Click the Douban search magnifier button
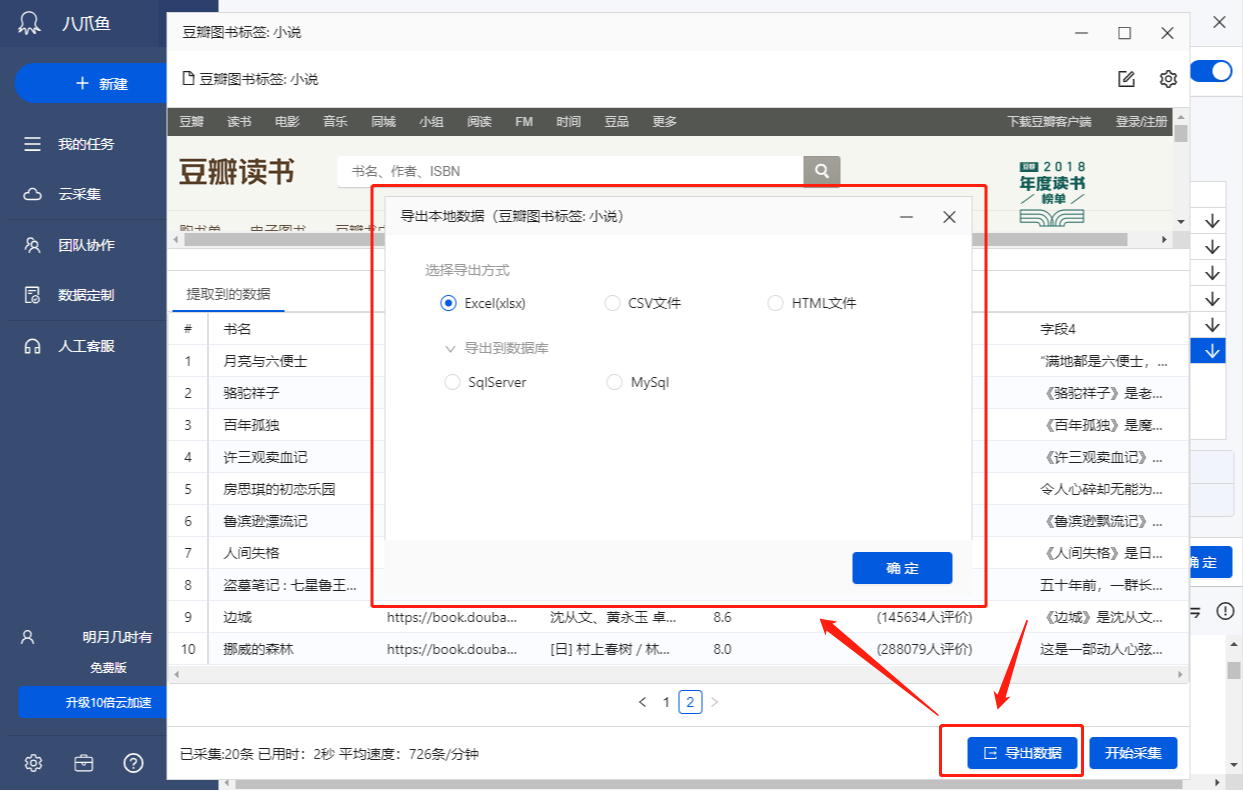 coord(822,171)
